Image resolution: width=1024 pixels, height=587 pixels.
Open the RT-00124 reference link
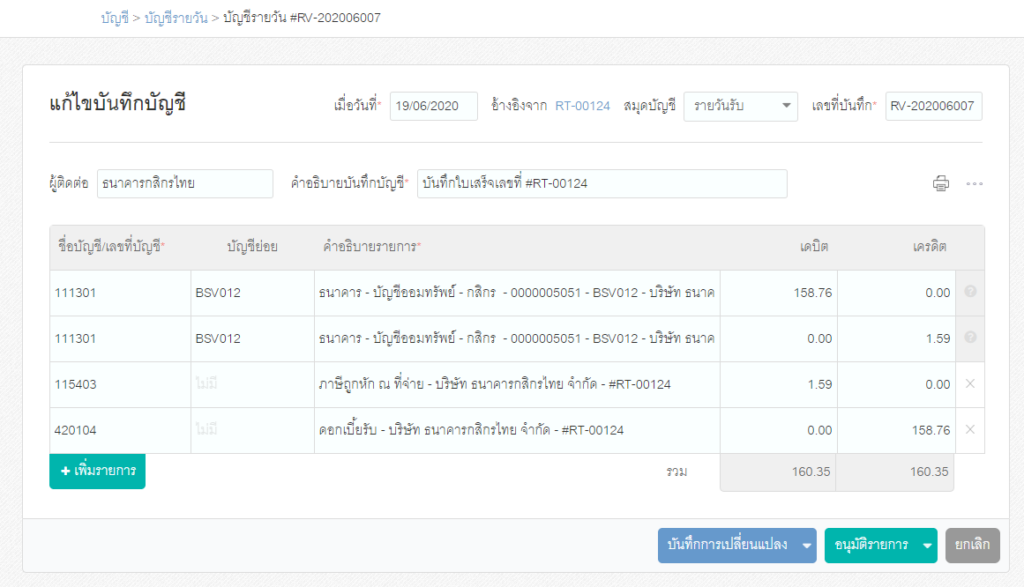pyautogui.click(x=583, y=106)
